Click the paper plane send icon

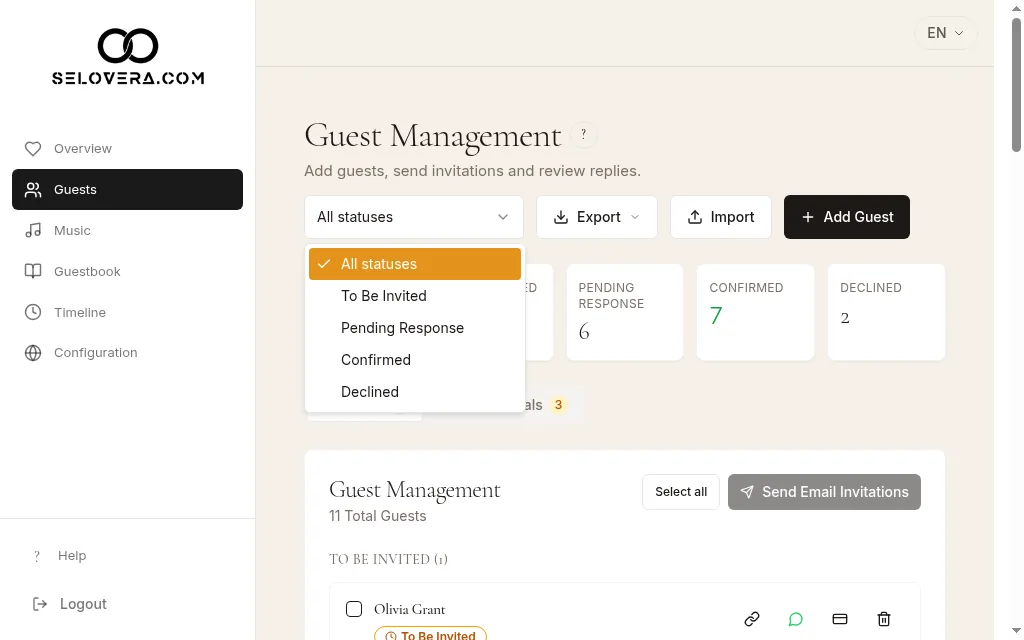pyautogui.click(x=747, y=492)
